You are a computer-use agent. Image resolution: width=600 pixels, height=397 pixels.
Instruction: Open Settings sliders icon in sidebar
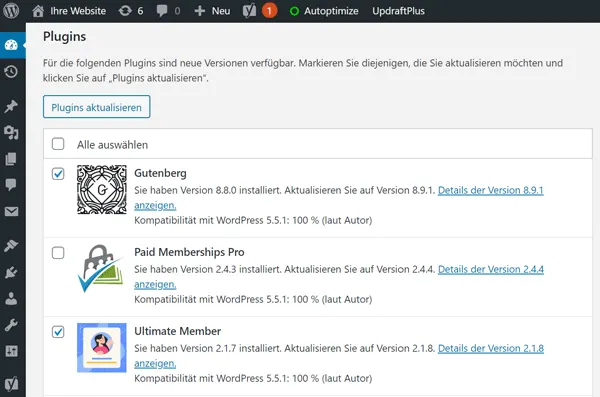pos(11,351)
